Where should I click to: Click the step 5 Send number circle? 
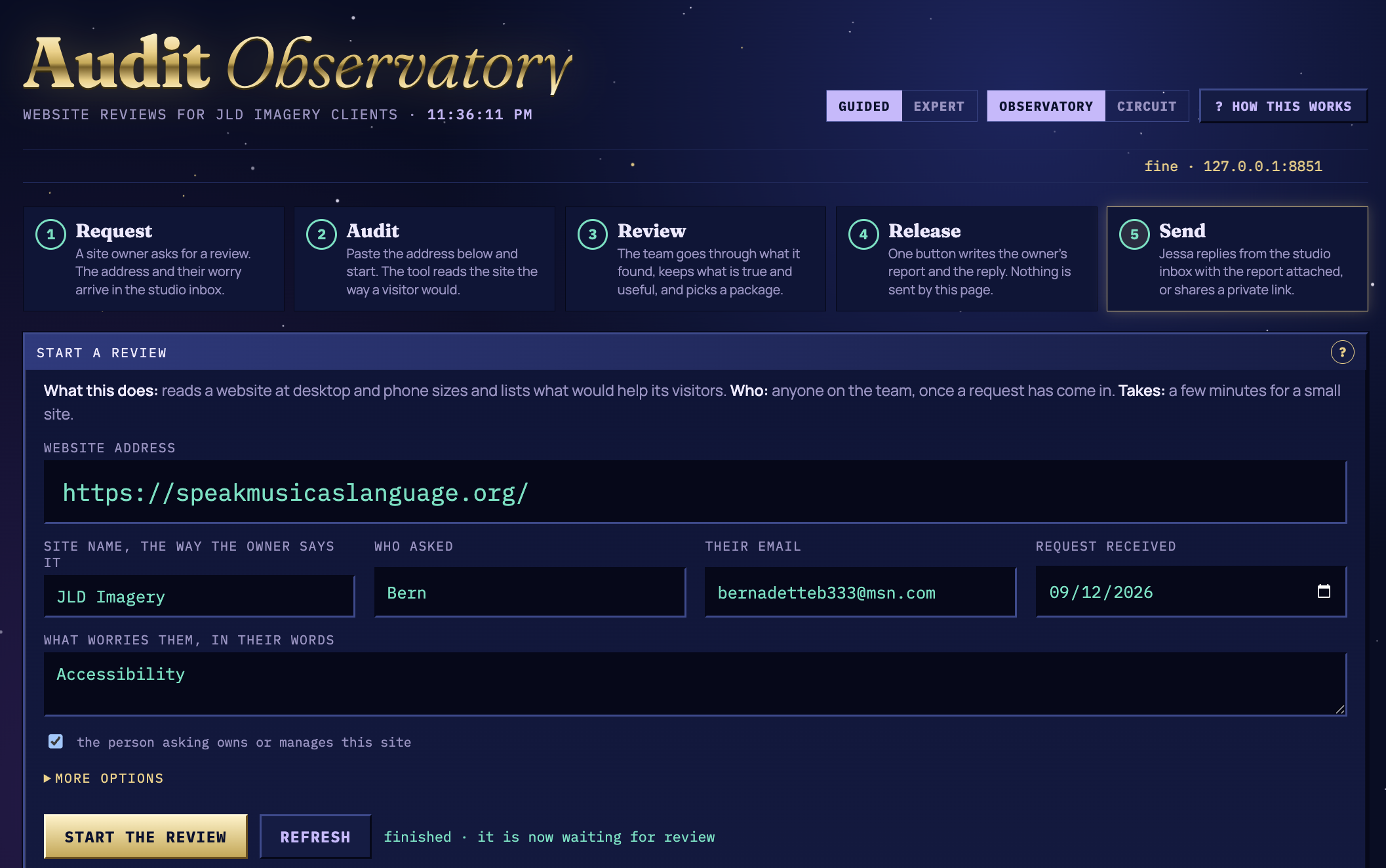pyautogui.click(x=1134, y=235)
